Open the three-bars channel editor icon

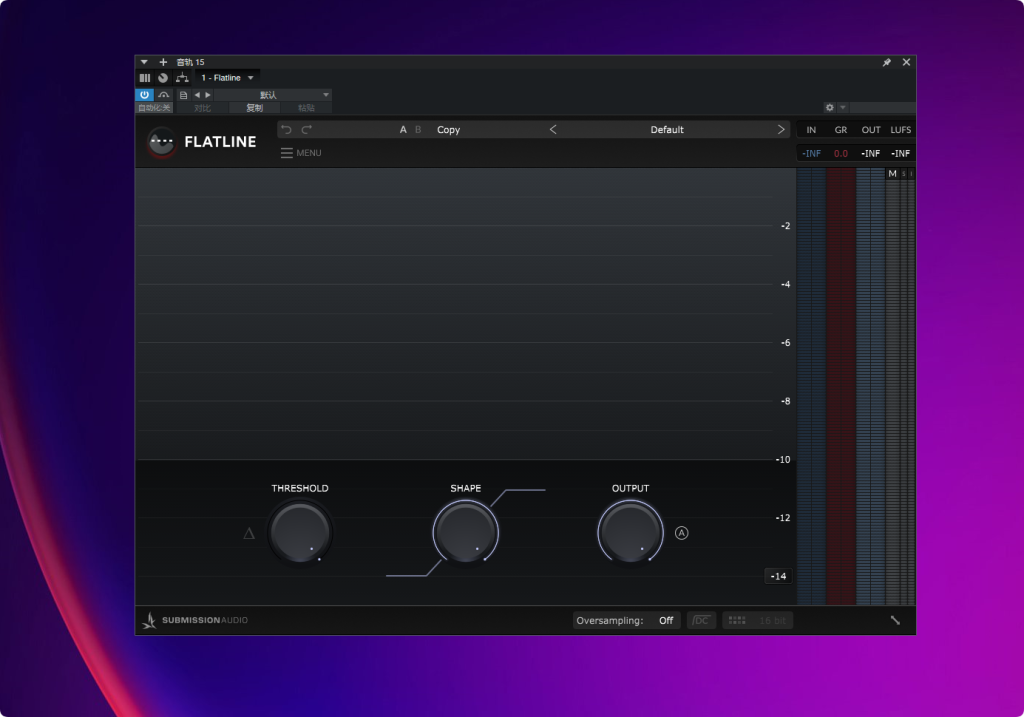(145, 78)
